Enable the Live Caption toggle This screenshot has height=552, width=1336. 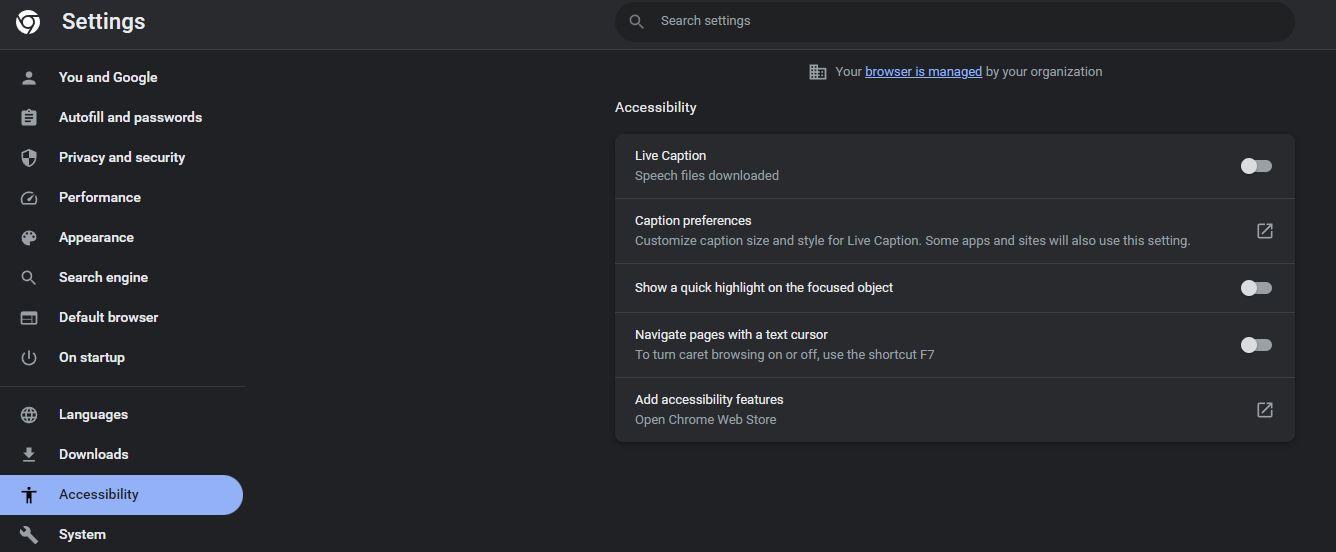tap(1256, 166)
